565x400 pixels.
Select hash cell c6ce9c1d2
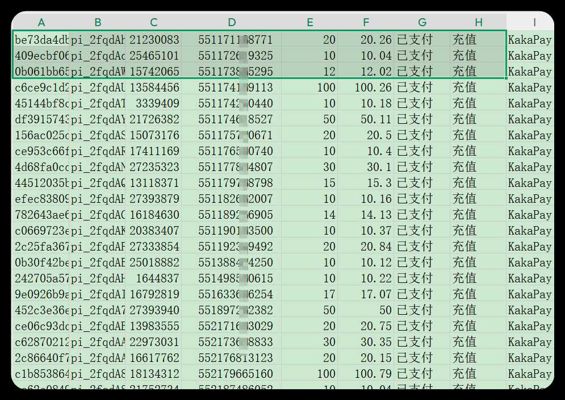[41, 88]
